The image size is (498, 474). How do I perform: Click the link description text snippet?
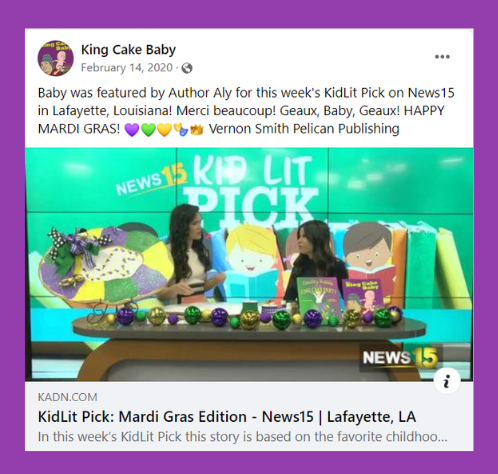pos(243,437)
